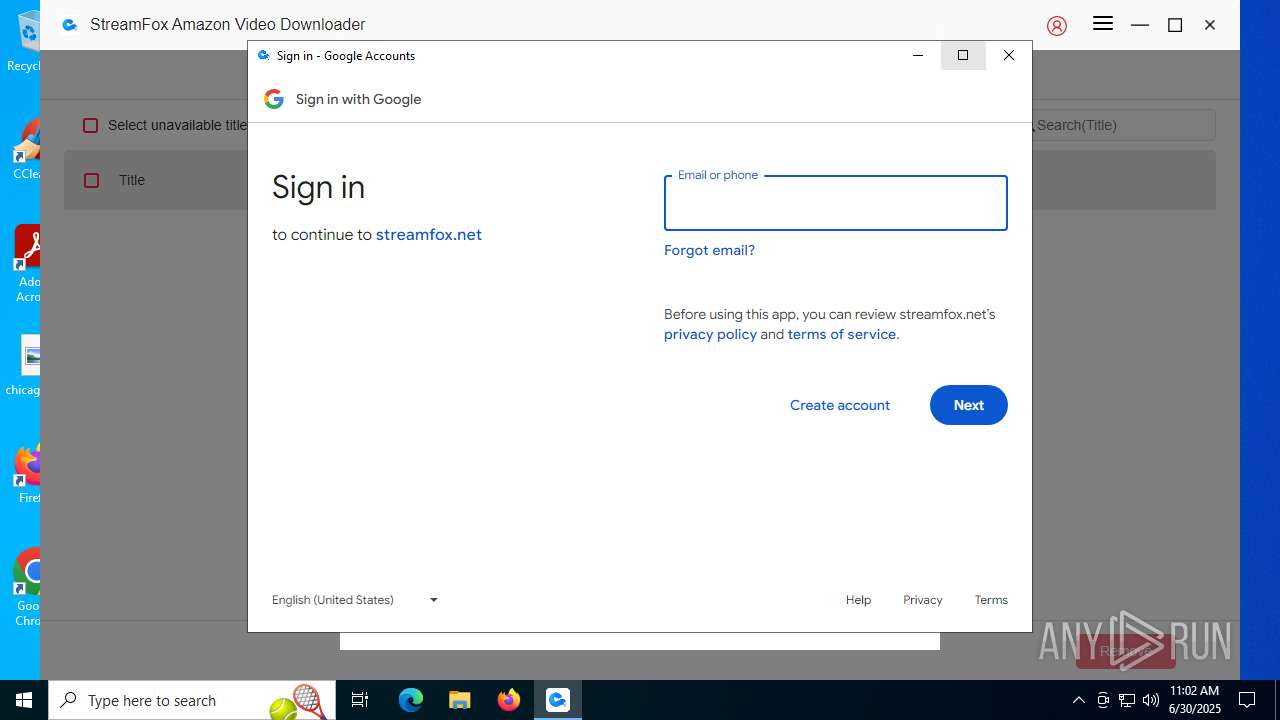Toggle the Title column select-all checkbox
Image resolution: width=1280 pixels, height=720 pixels.
click(x=91, y=180)
